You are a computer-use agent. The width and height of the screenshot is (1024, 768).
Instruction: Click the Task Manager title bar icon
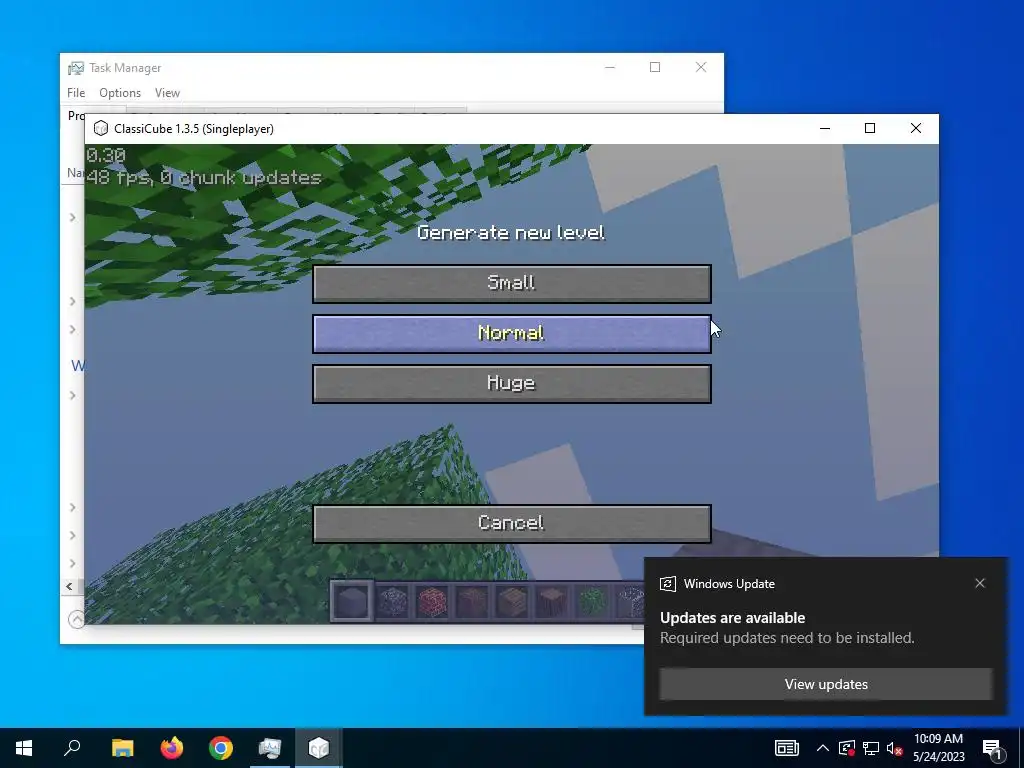[76, 68]
